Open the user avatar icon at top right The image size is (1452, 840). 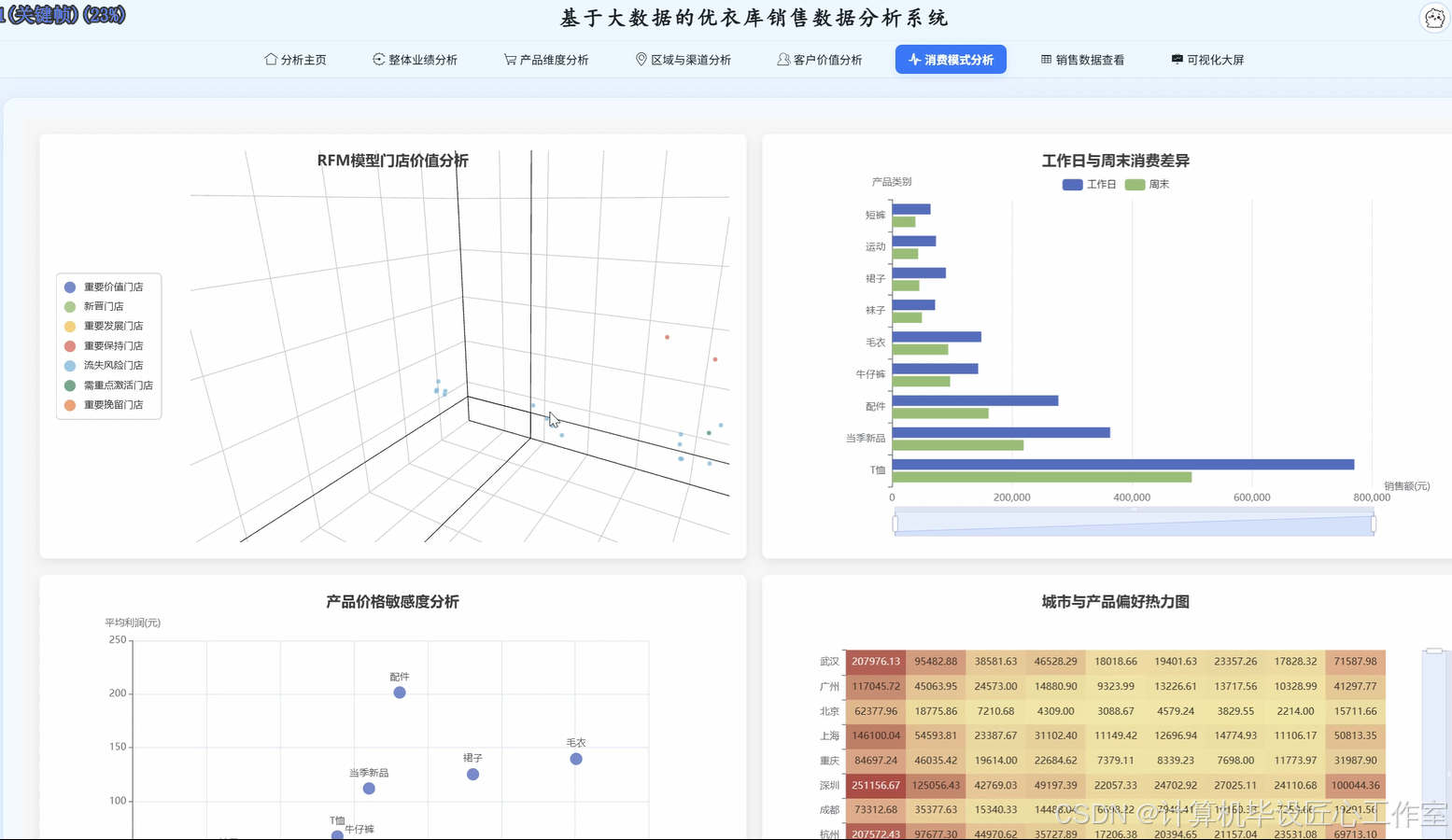tap(1434, 18)
